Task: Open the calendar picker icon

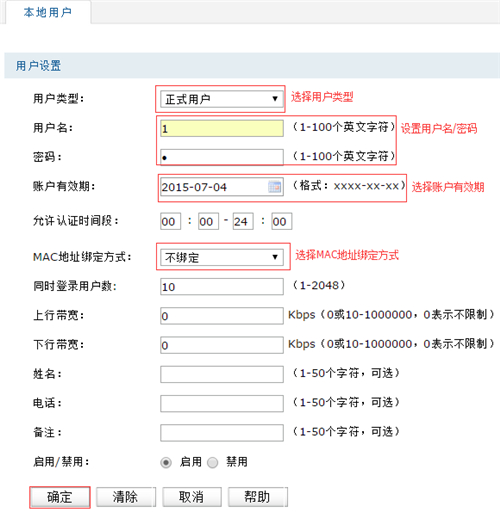Action: click(x=275, y=187)
